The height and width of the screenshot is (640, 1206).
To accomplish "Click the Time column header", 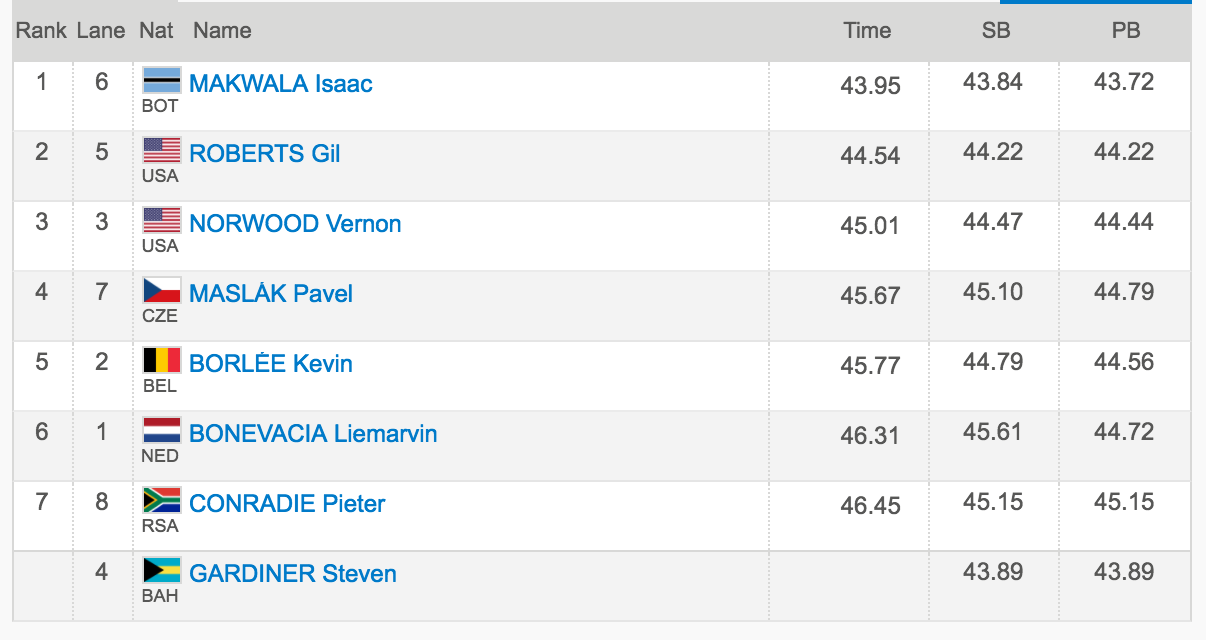I will (867, 30).
